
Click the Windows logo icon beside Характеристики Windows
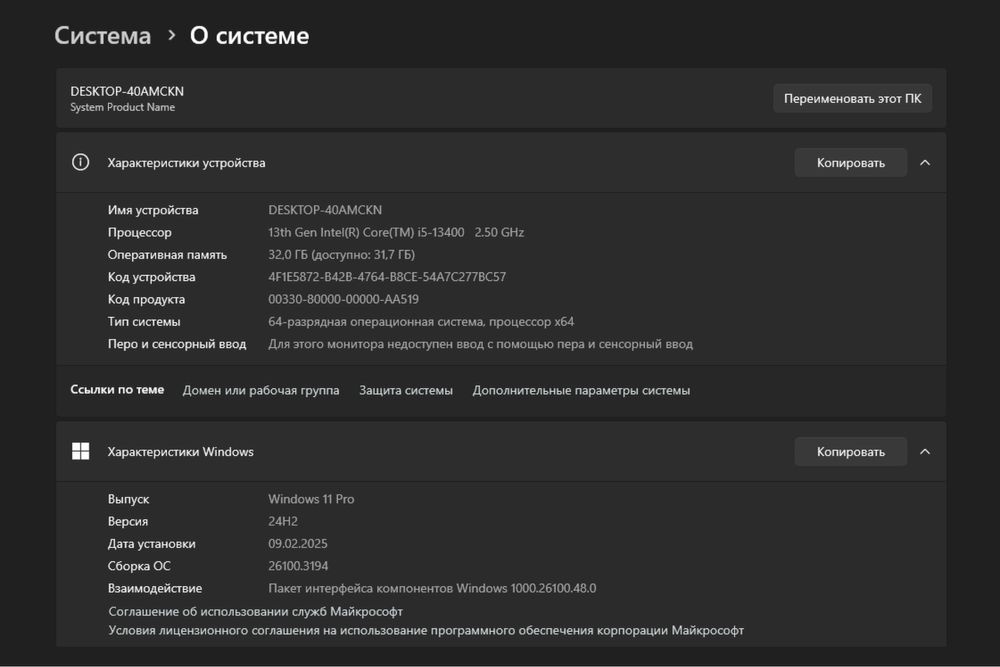coord(80,451)
